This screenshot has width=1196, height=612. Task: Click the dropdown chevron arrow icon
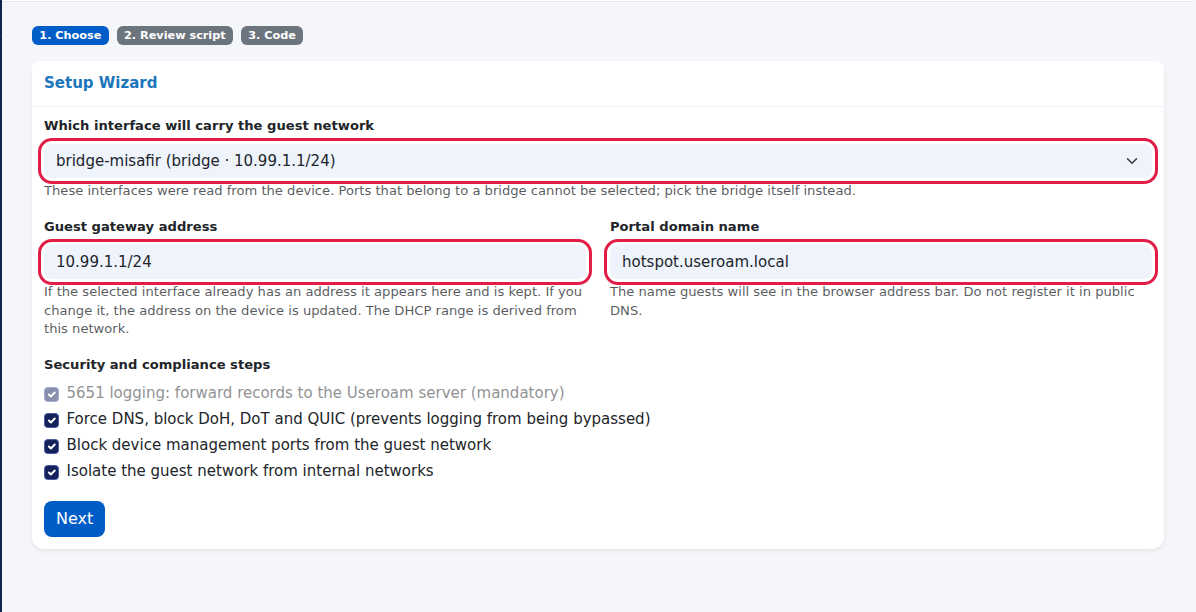[x=1132, y=161]
